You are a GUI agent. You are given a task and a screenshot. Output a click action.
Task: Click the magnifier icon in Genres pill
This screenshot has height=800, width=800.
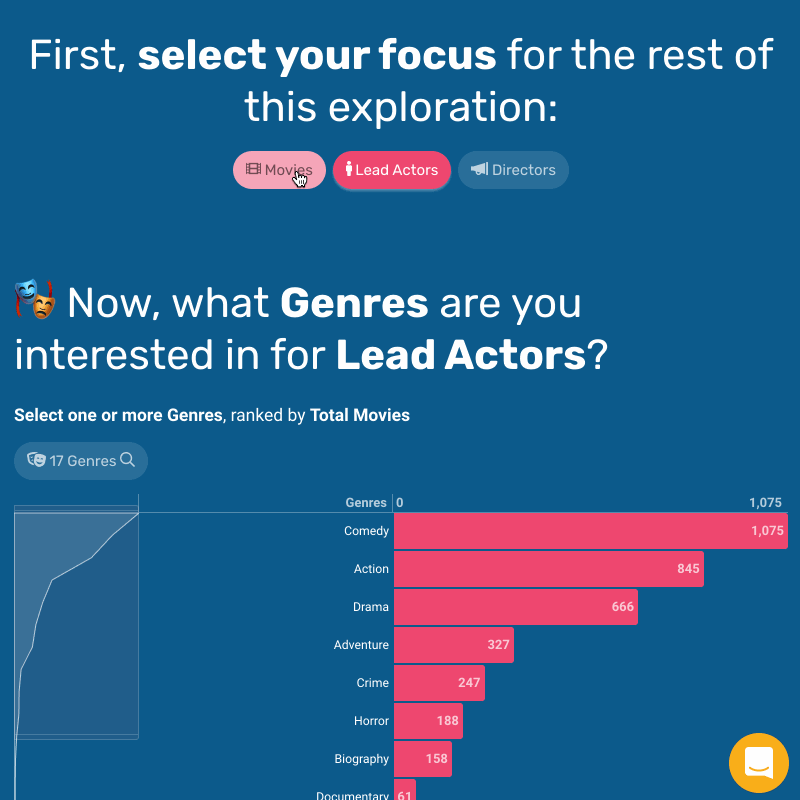pyautogui.click(x=128, y=460)
